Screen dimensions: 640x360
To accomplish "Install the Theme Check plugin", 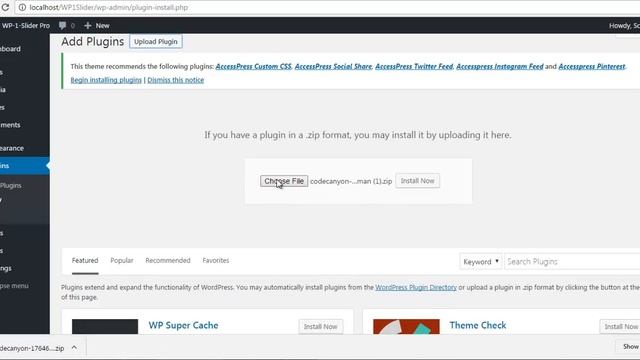I will click(x=620, y=327).
